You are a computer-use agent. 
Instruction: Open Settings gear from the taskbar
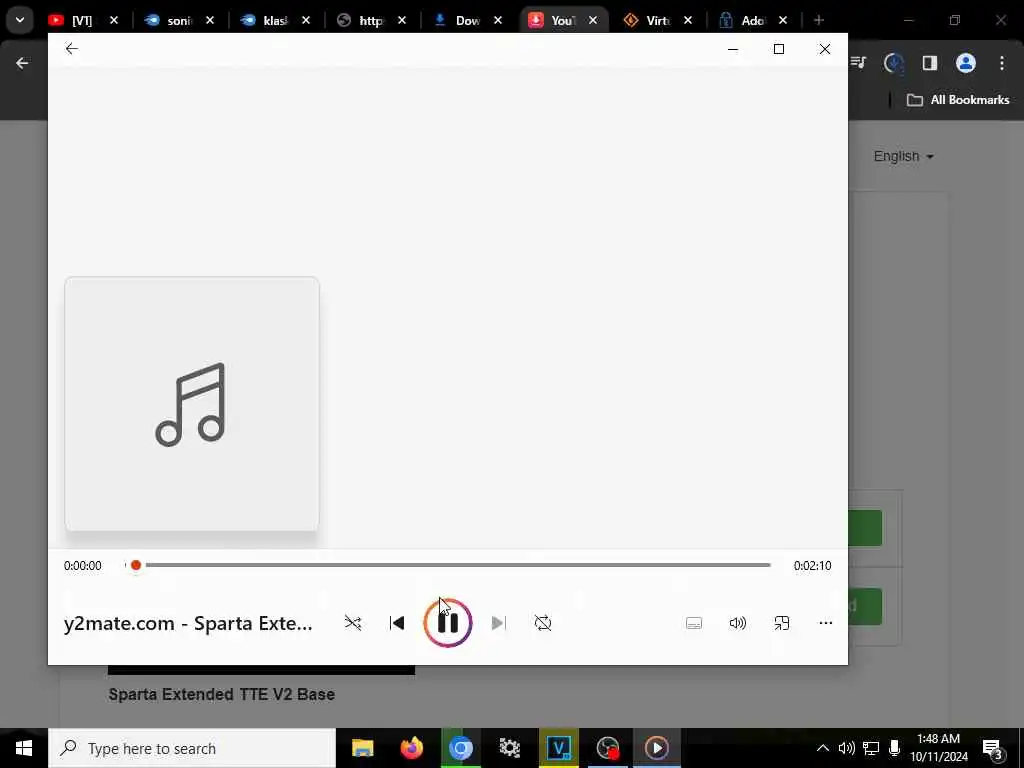(x=509, y=748)
